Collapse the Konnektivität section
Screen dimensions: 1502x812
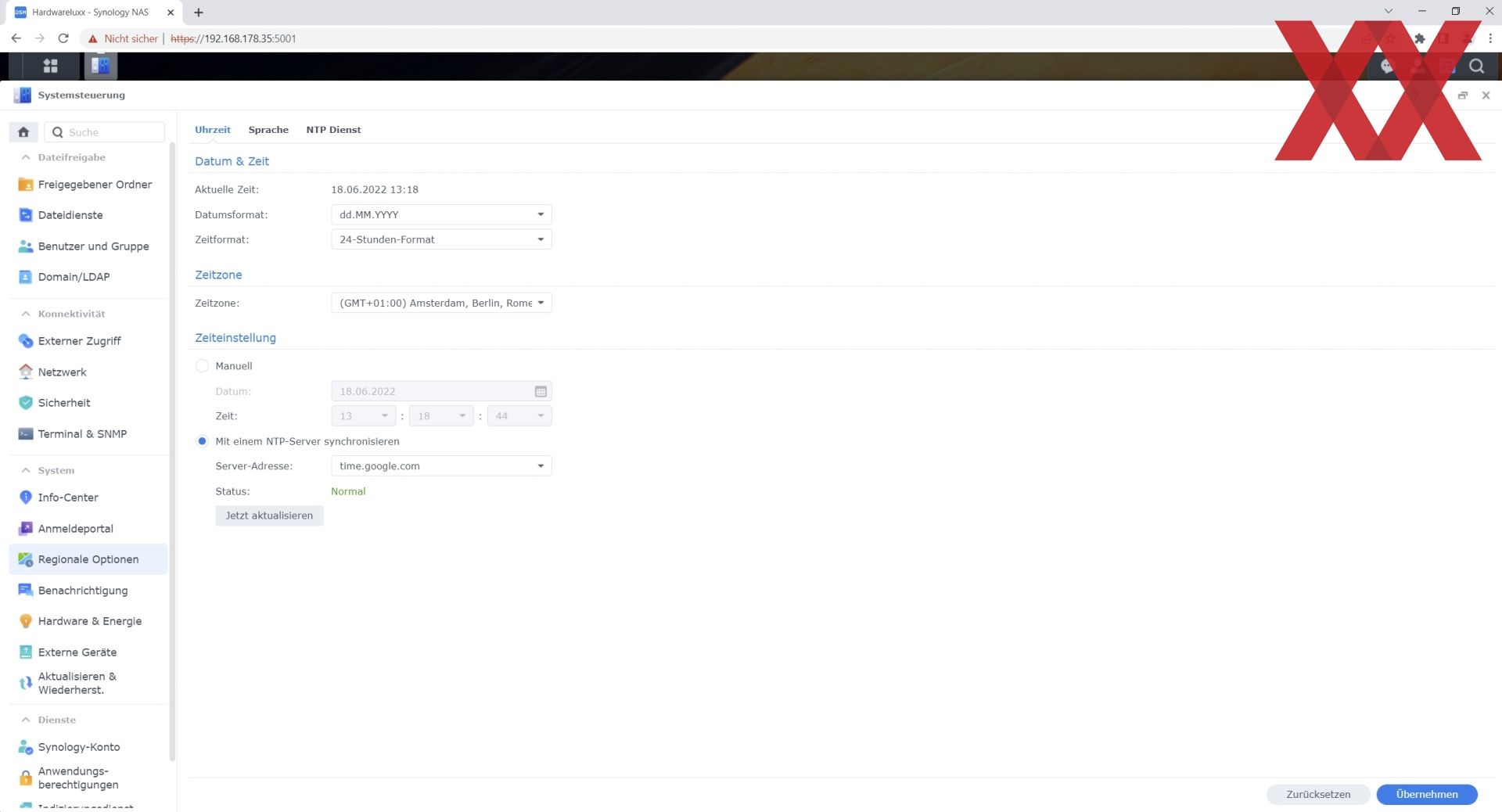click(26, 314)
